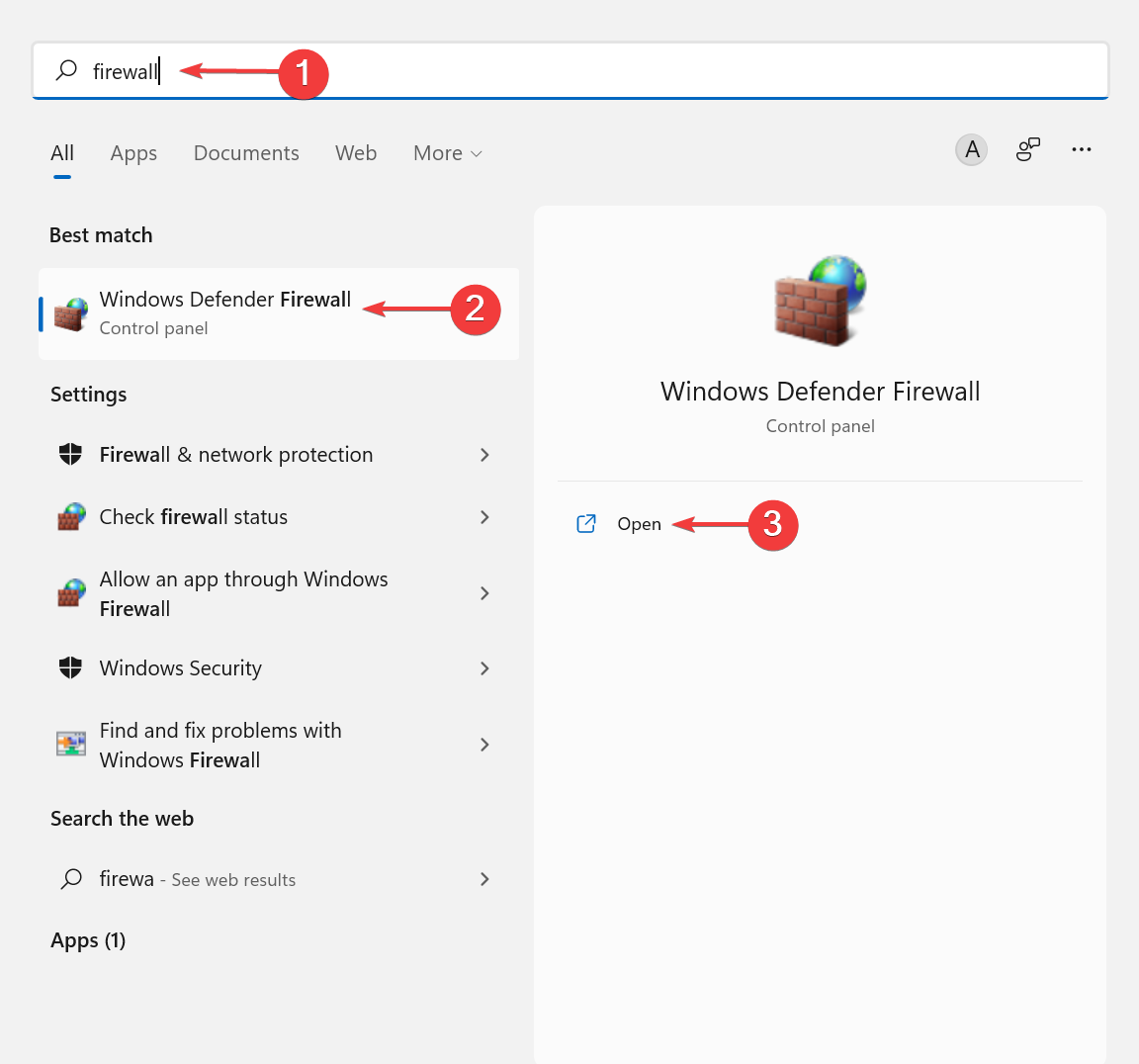Open Check firewall status setting
Viewport: 1139px width, 1064px height.
(x=279, y=517)
